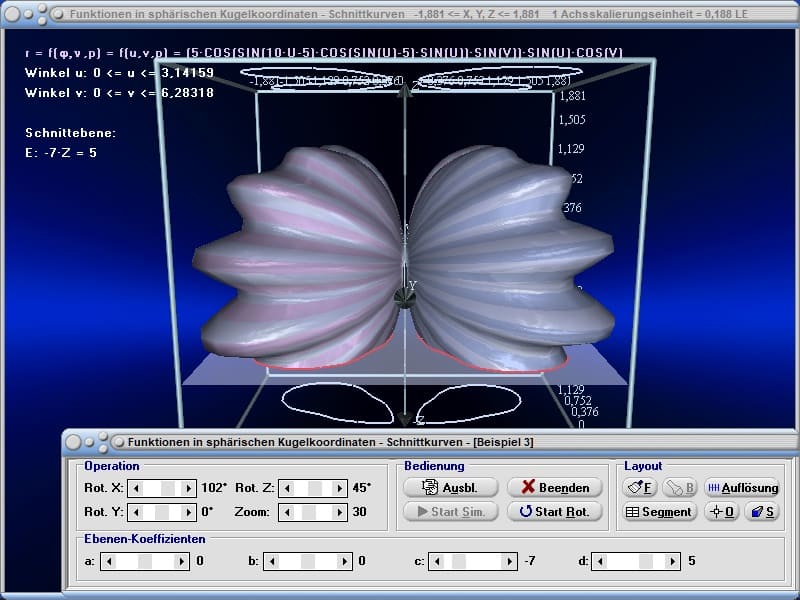Click the plane equation 'E: -7·Z = 5'
The image size is (800, 600).
coord(61,153)
